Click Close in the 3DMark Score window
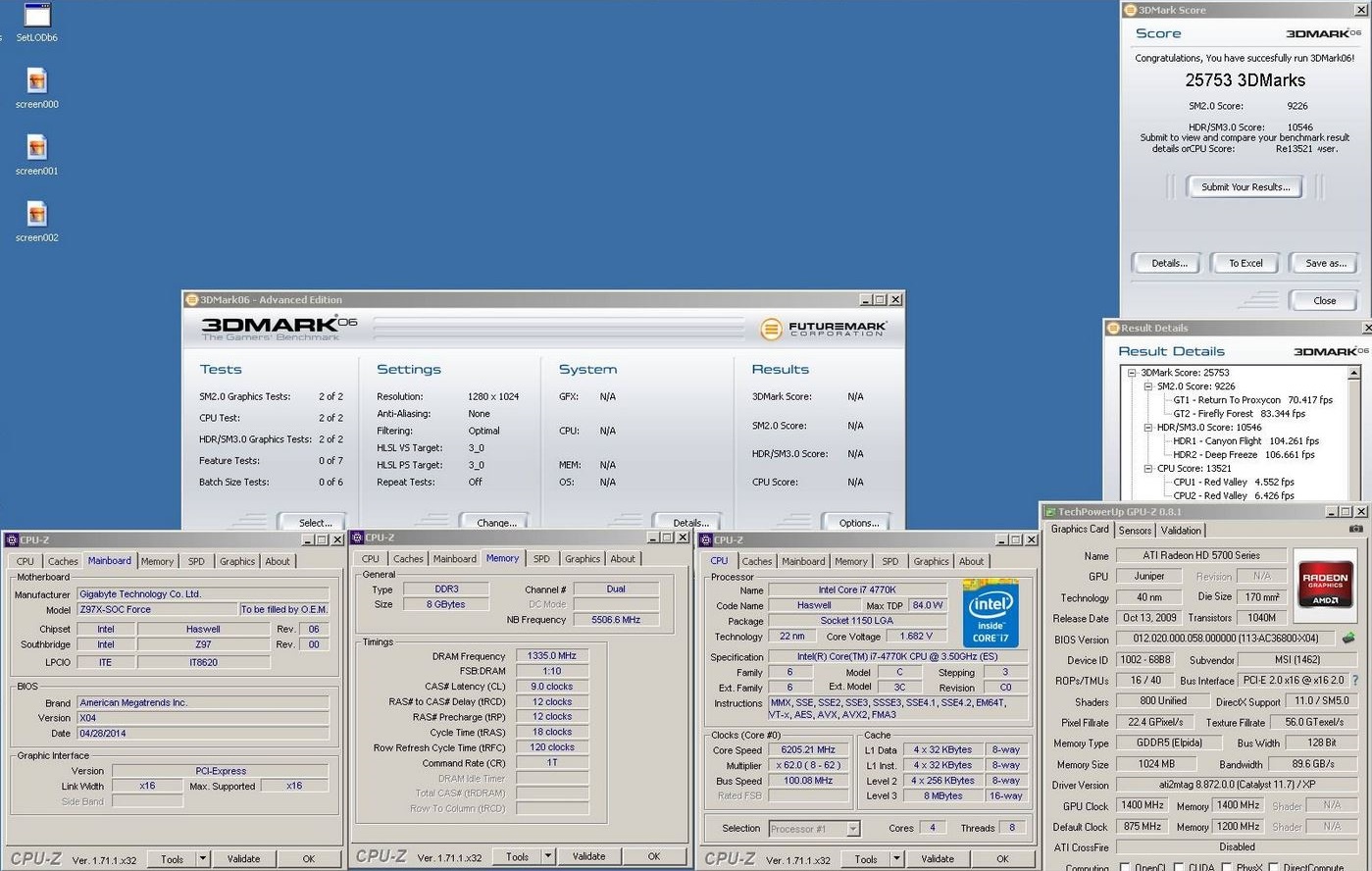 (x=1325, y=300)
